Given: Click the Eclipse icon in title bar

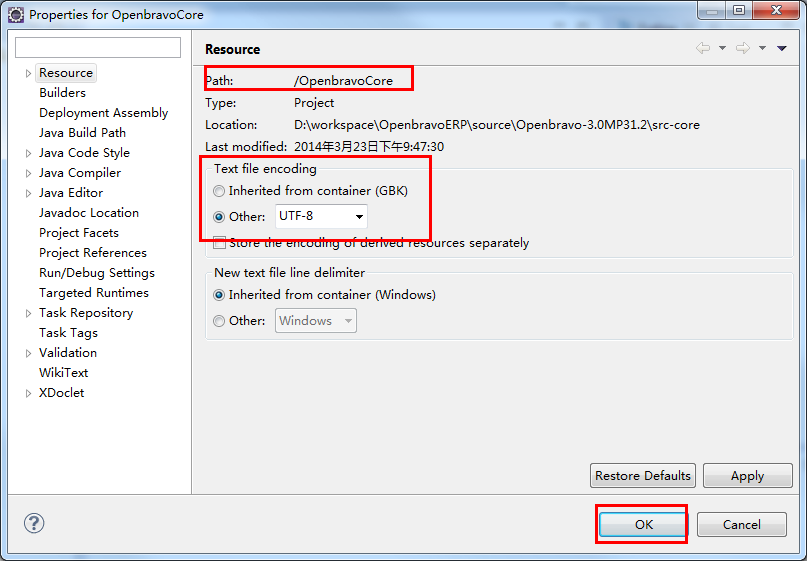Looking at the screenshot, I should coord(16,15).
